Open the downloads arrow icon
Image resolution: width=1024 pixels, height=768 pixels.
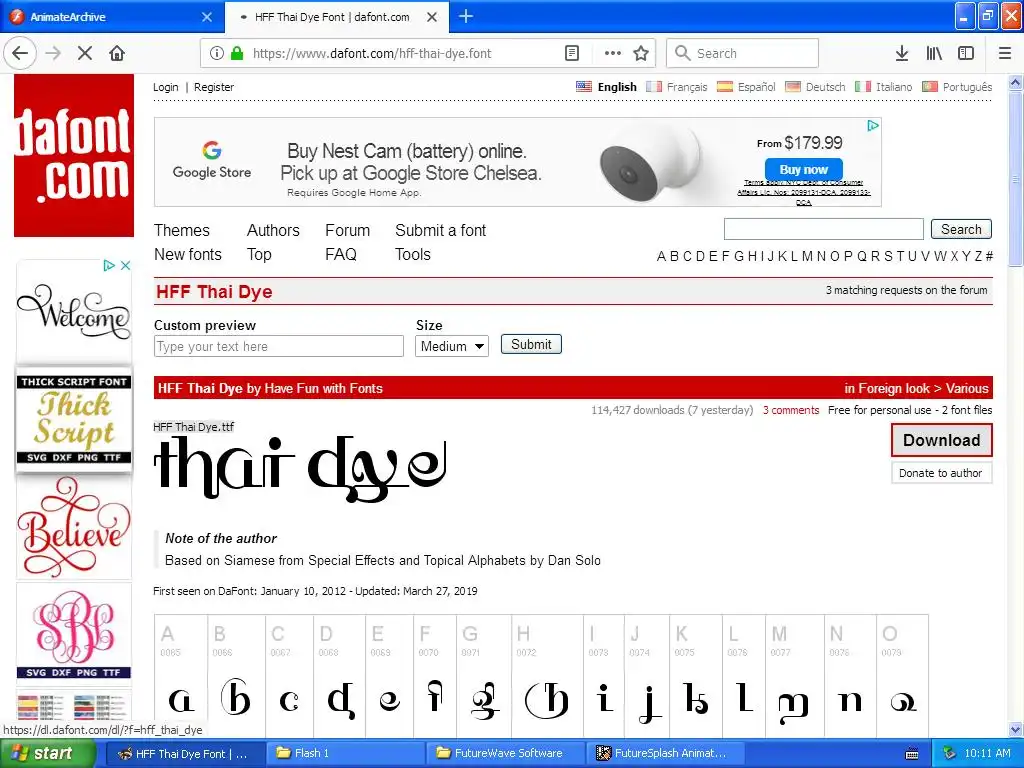902,53
